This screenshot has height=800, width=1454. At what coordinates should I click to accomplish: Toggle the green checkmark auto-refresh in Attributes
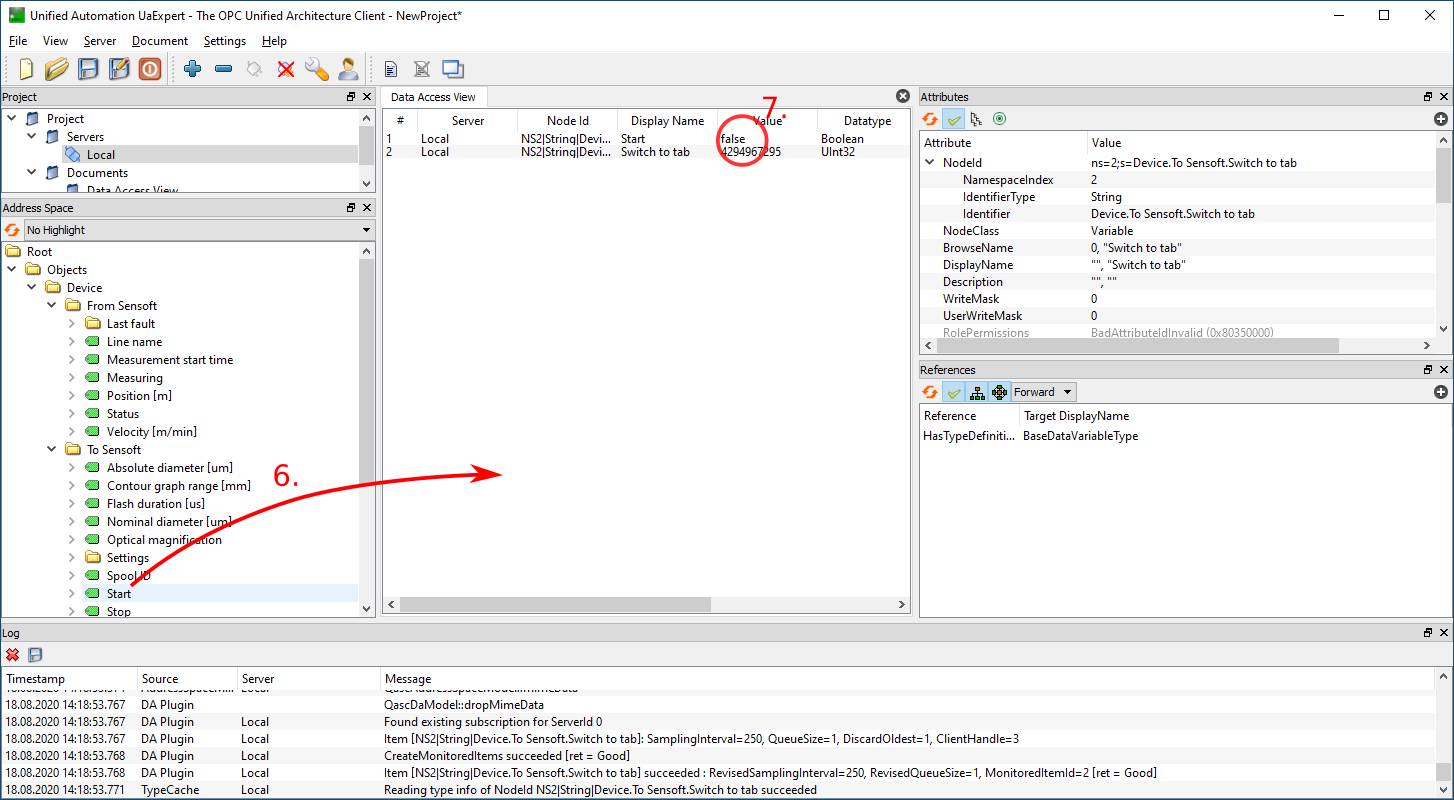click(954, 119)
